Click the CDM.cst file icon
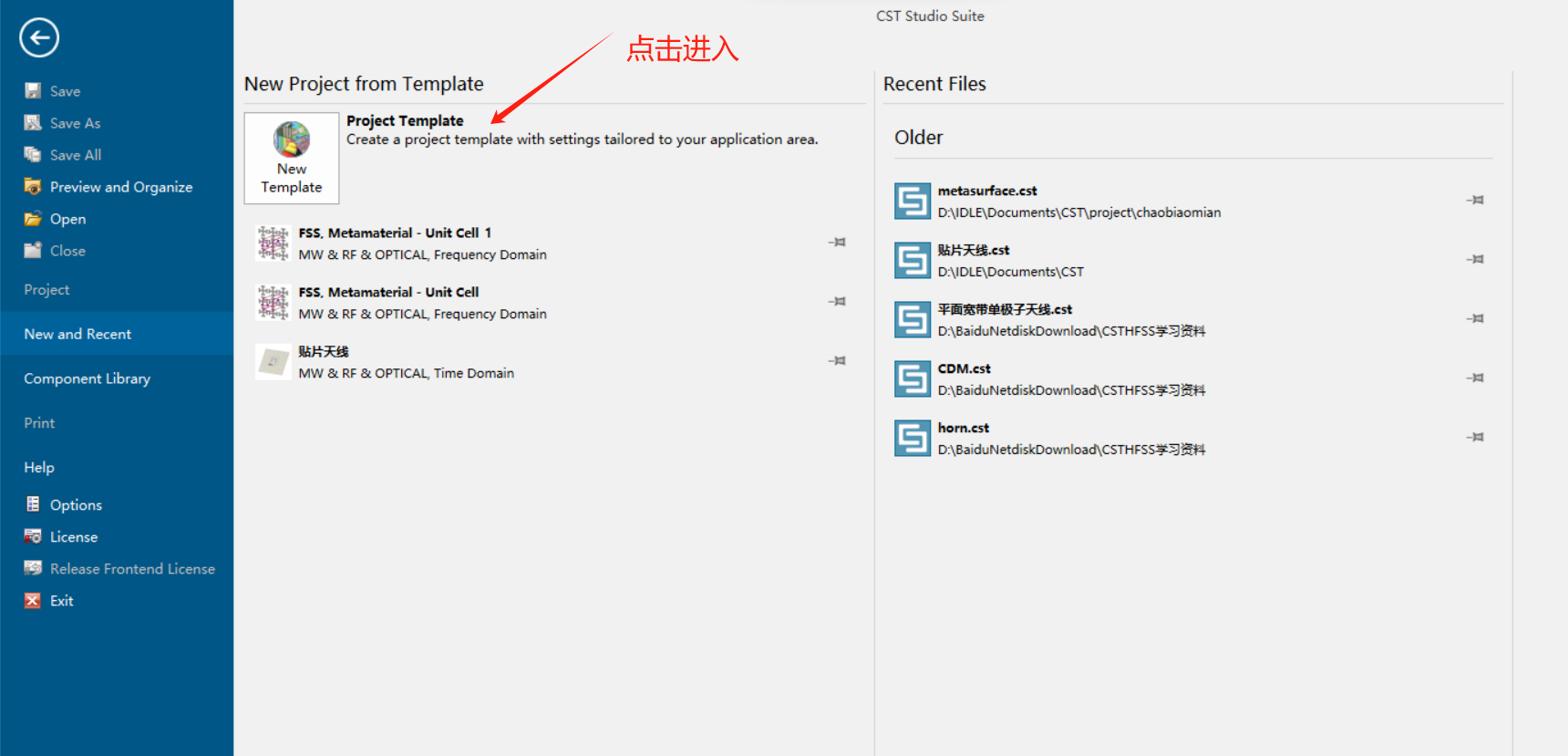The height and width of the screenshot is (756, 1568). tap(913, 379)
